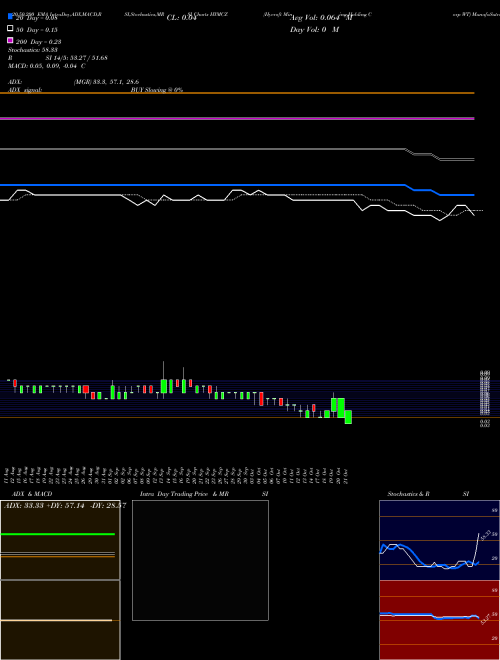
Task: Click the 'ADX & MACD' panel title
Action: (32, 494)
